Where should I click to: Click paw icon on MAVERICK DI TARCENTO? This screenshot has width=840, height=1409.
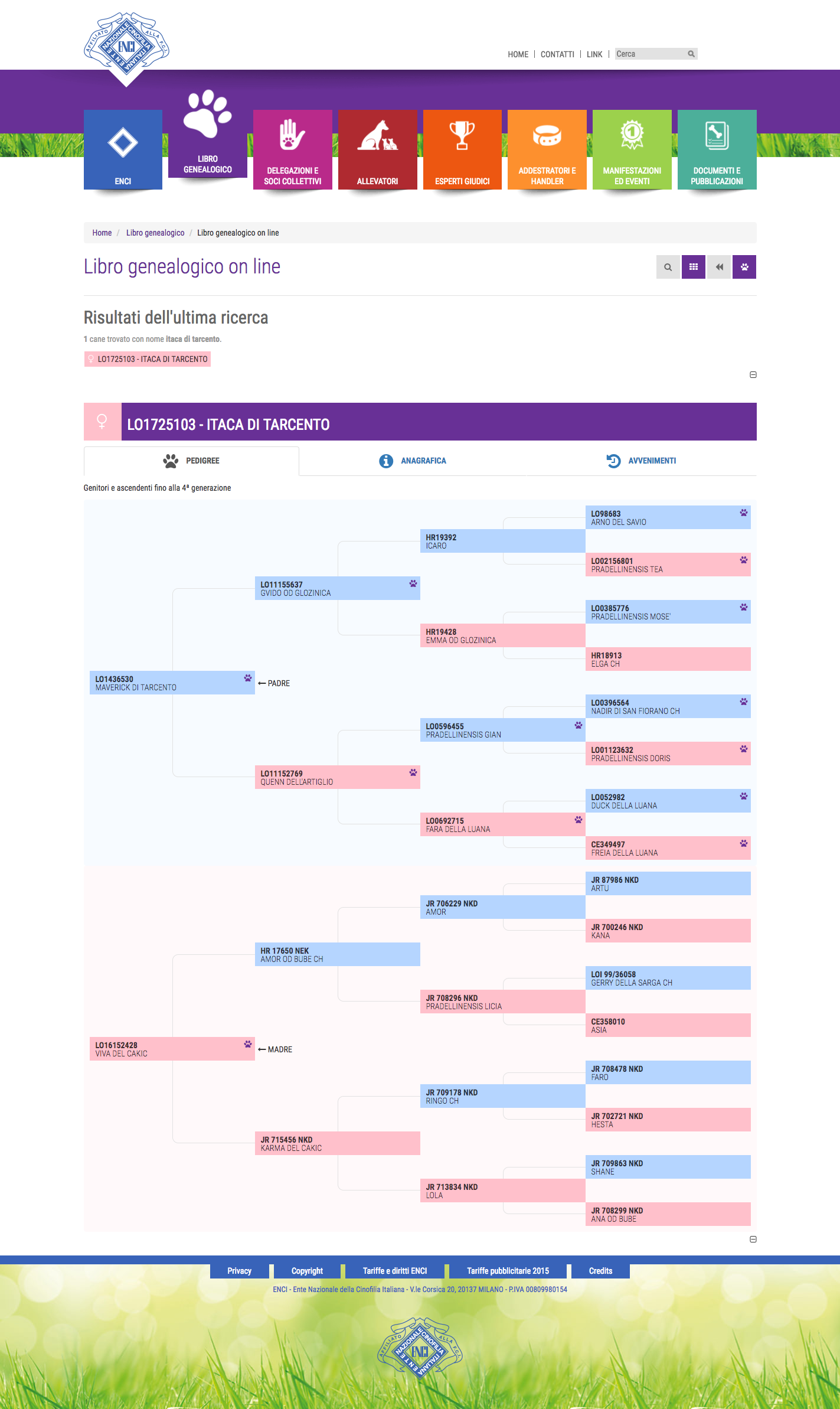[x=248, y=678]
